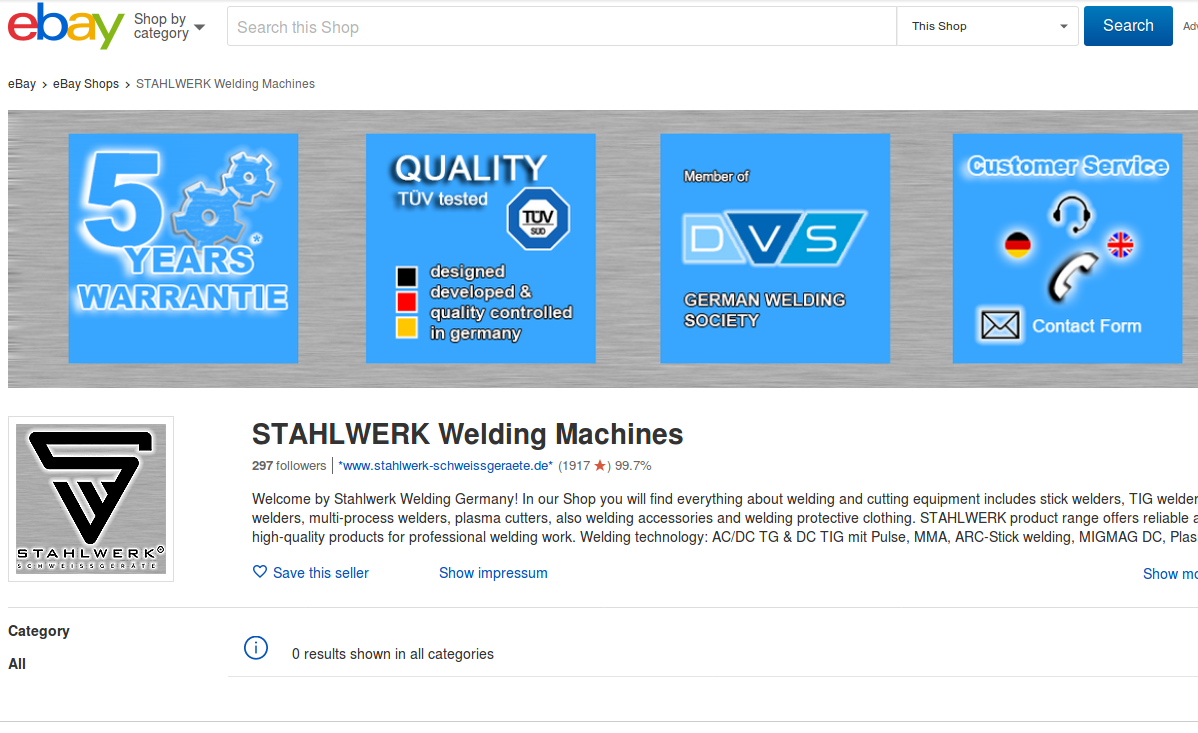Viewport: 1198px width, 733px height.
Task: Go to eBay breadcrumb link
Action: click(x=22, y=84)
